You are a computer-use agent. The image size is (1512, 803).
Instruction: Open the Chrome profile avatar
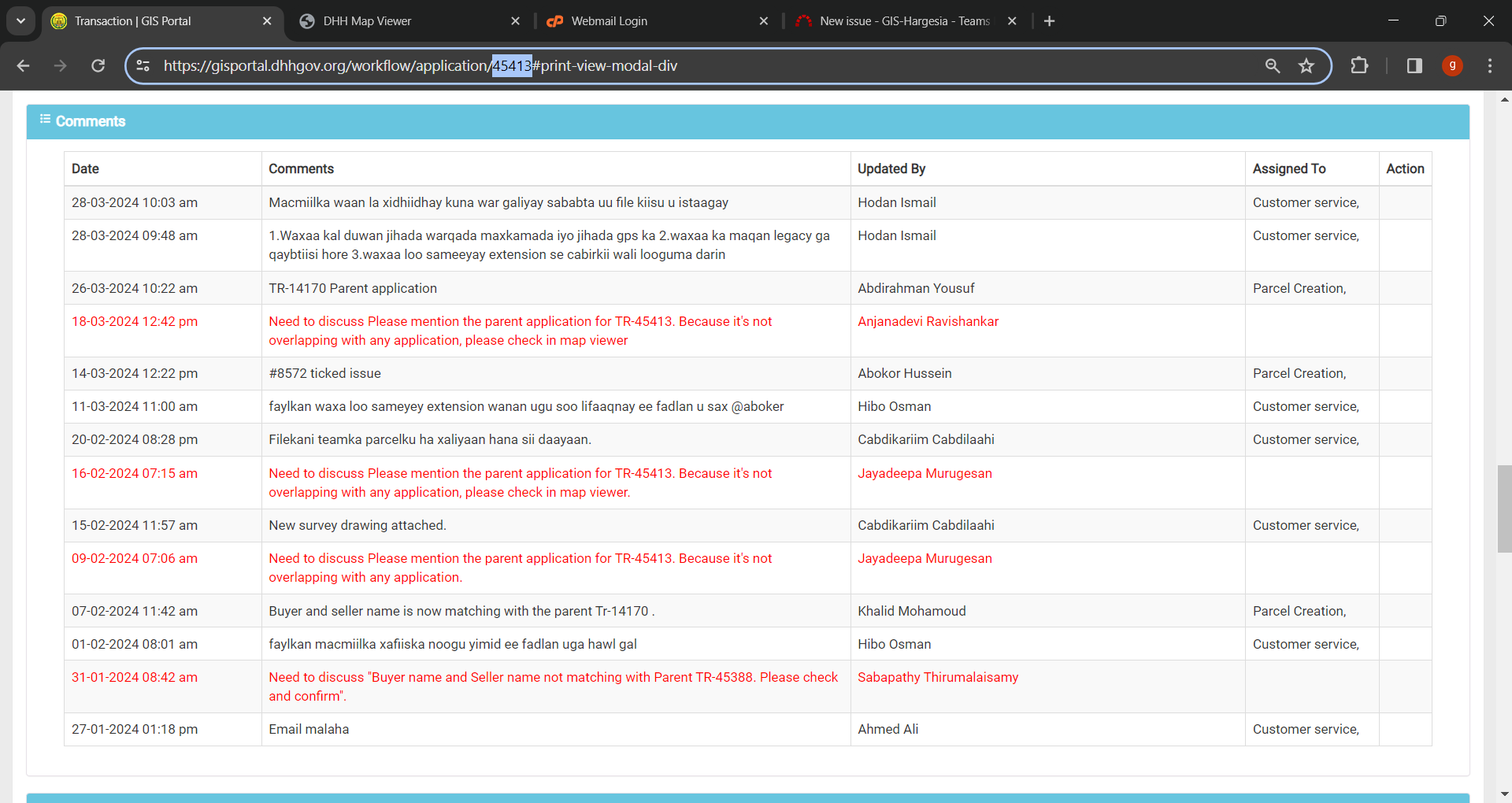1453,66
